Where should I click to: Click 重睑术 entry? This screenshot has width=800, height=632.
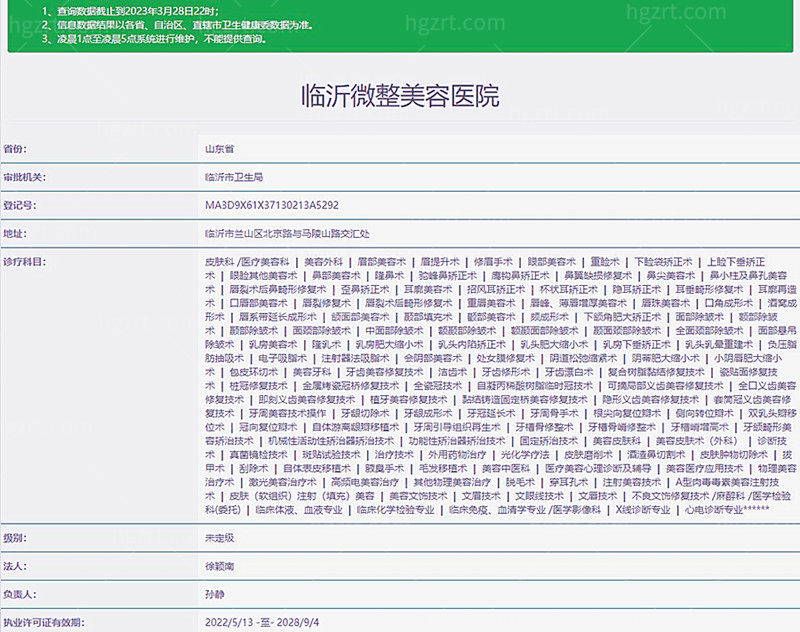[x=605, y=262]
